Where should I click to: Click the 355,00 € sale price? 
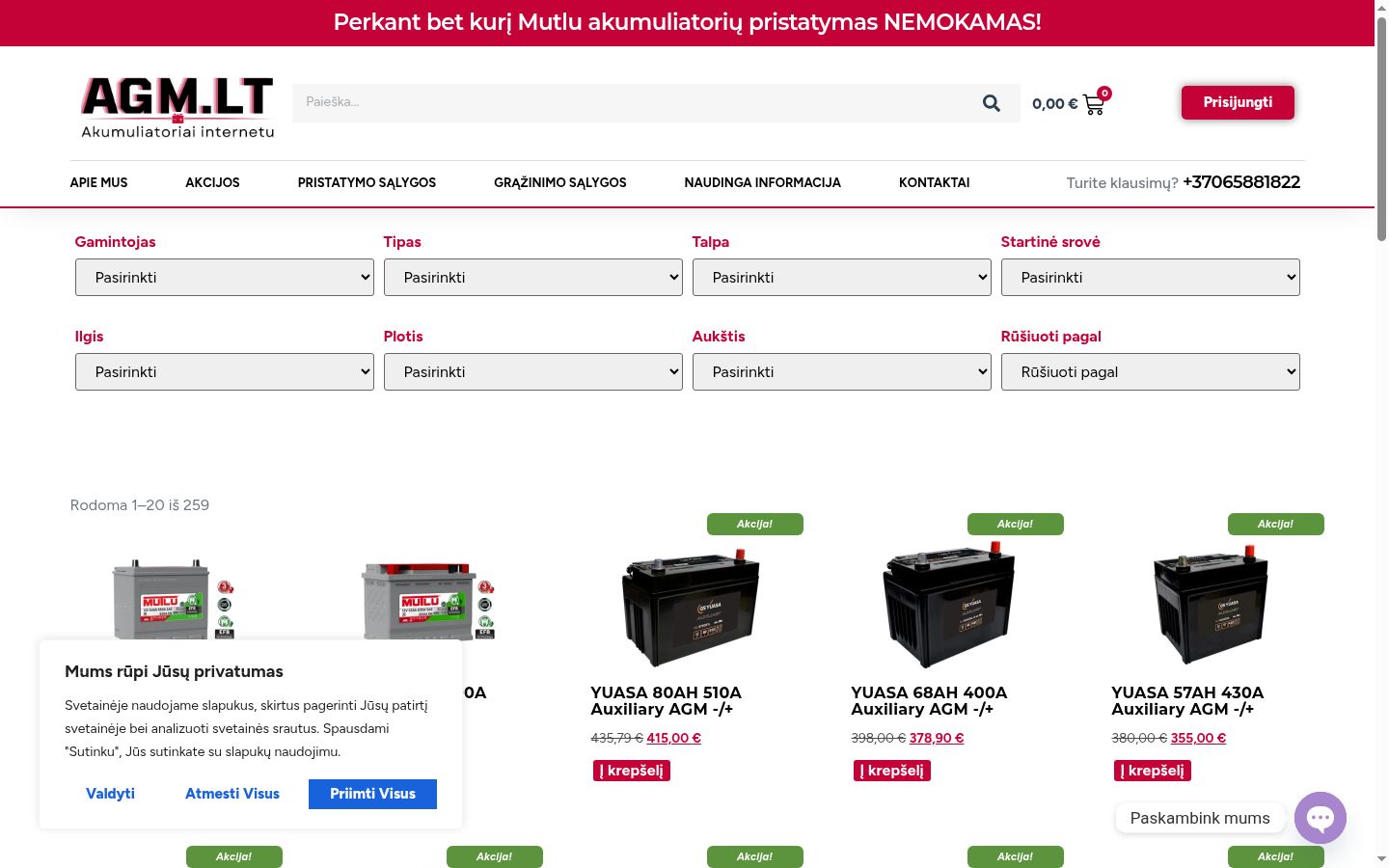click(1198, 738)
